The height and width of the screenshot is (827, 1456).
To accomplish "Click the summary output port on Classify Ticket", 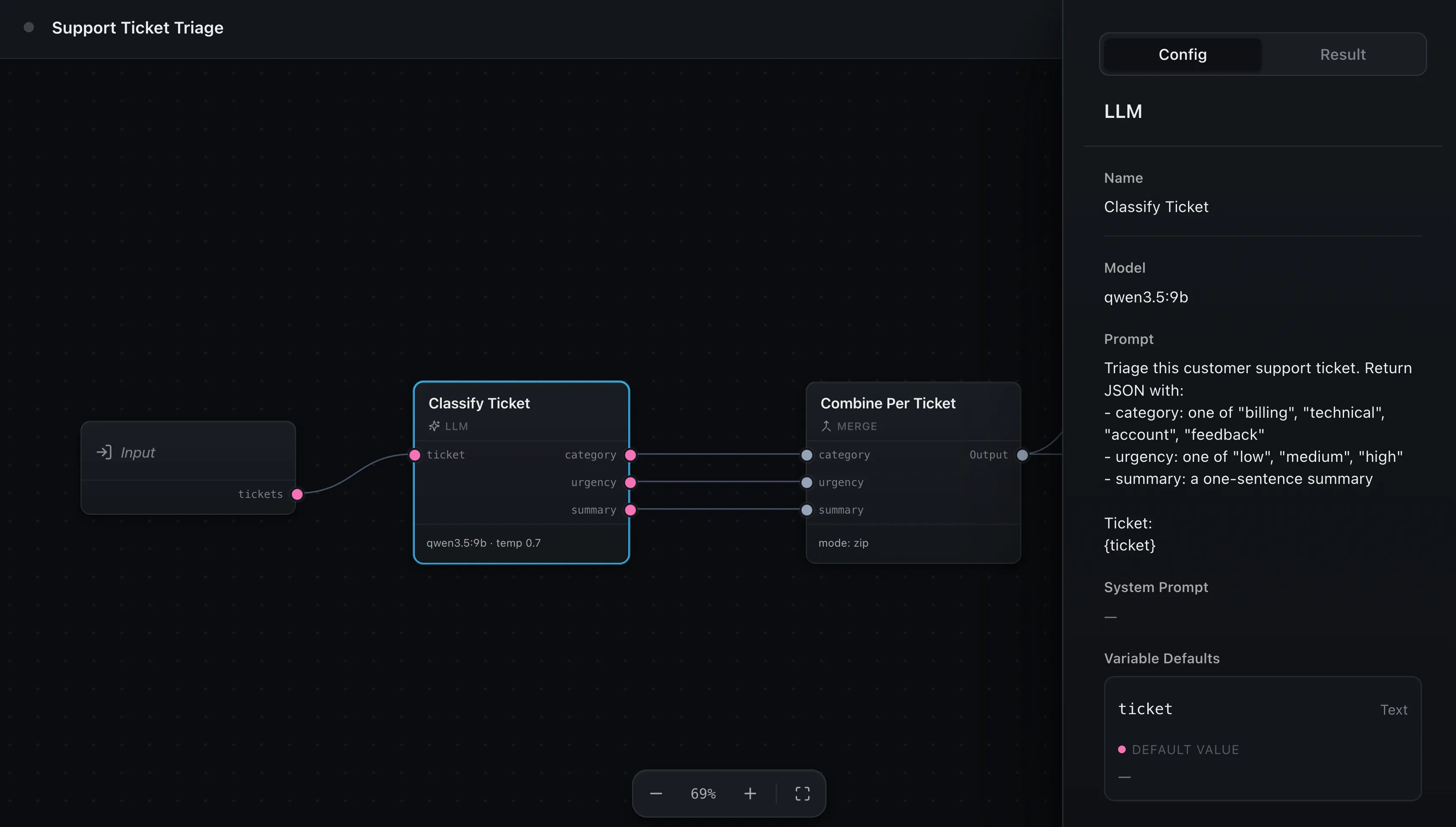I will coord(630,510).
